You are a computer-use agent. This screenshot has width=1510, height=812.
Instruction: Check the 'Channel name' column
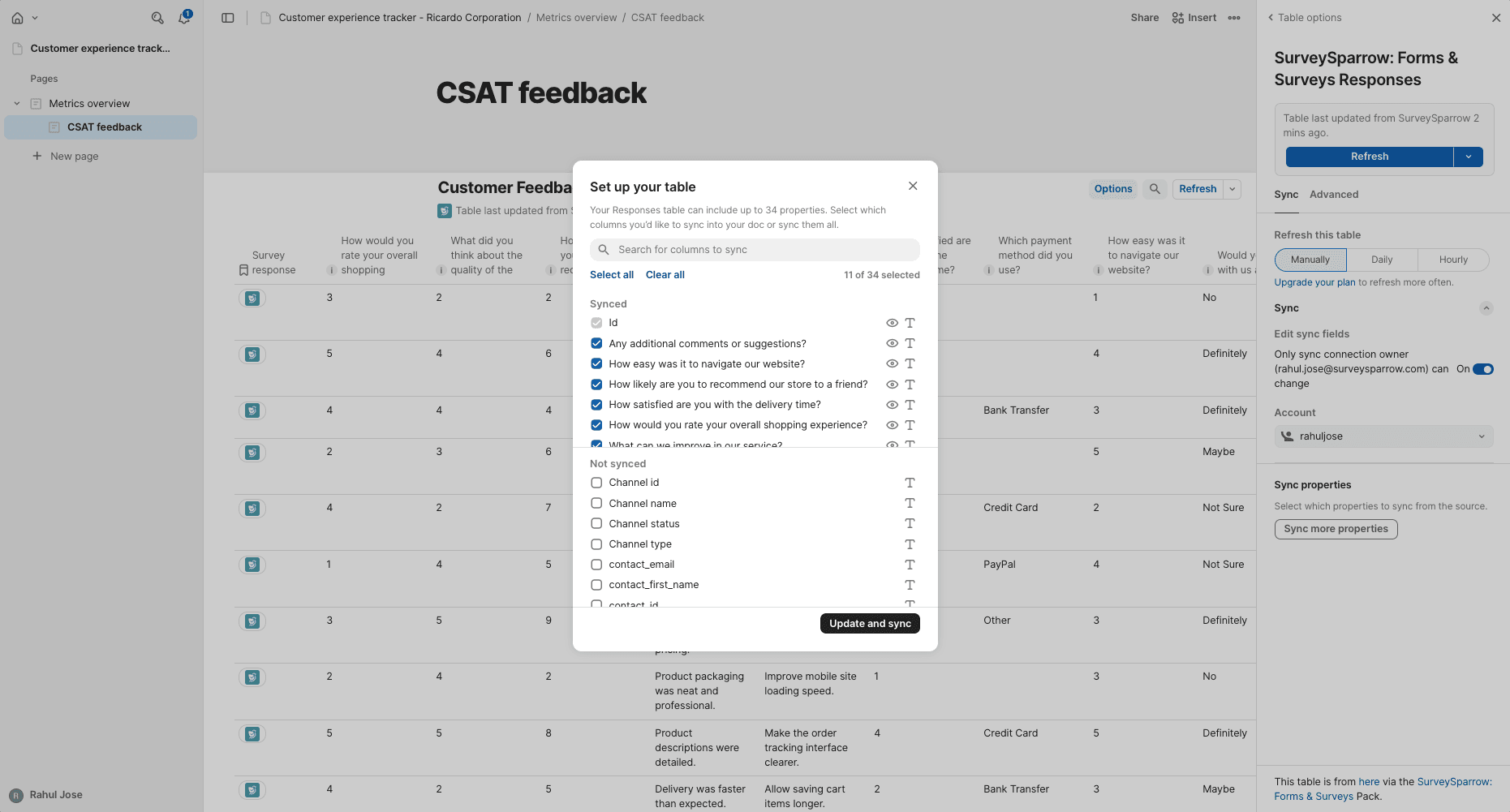[596, 504]
